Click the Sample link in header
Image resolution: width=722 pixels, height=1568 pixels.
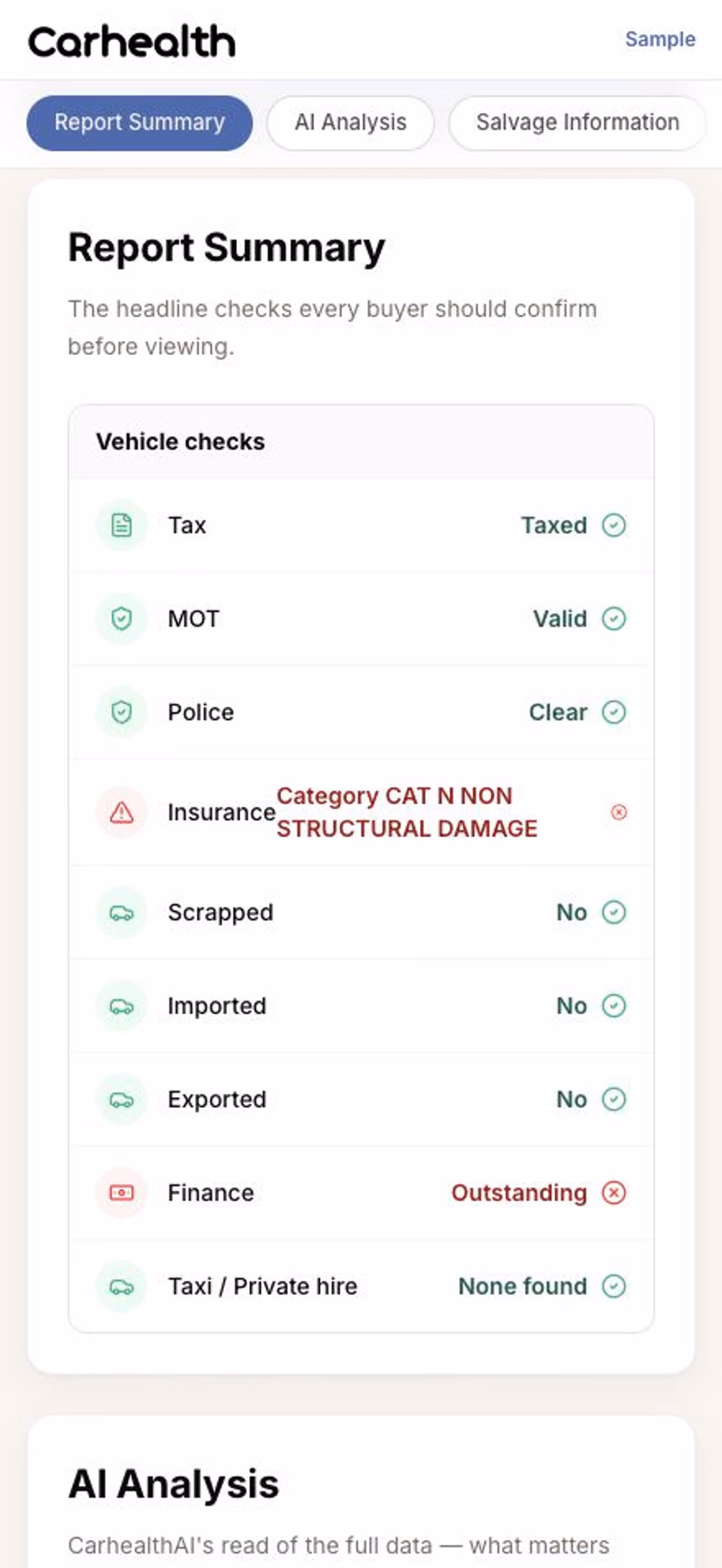click(660, 39)
